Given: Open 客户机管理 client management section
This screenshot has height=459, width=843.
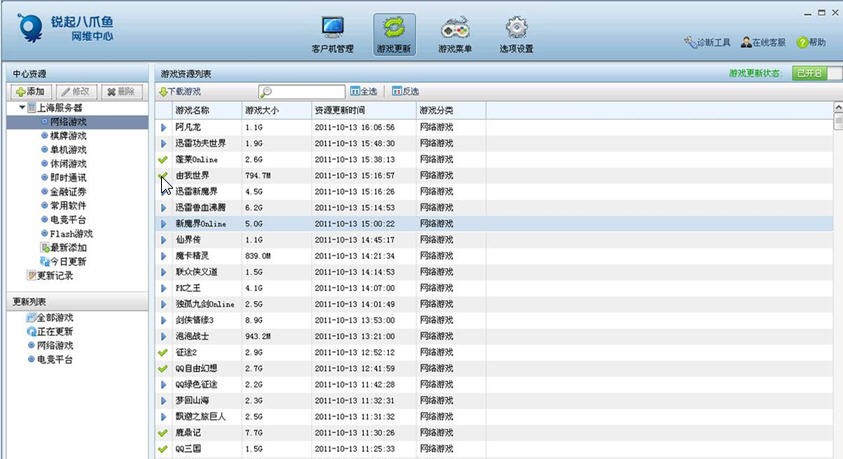Looking at the screenshot, I should pyautogui.click(x=333, y=34).
